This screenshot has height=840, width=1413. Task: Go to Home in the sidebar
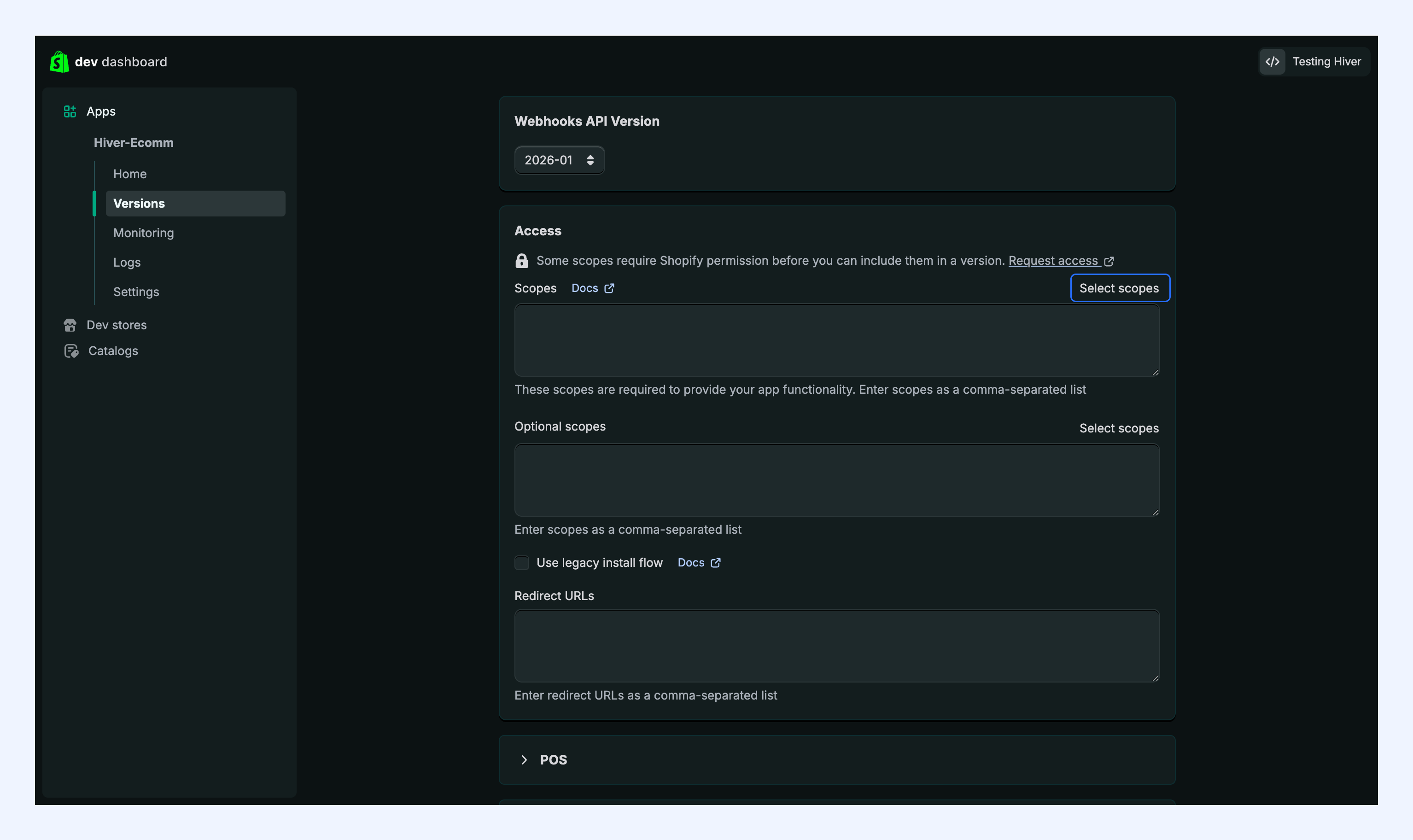129,174
